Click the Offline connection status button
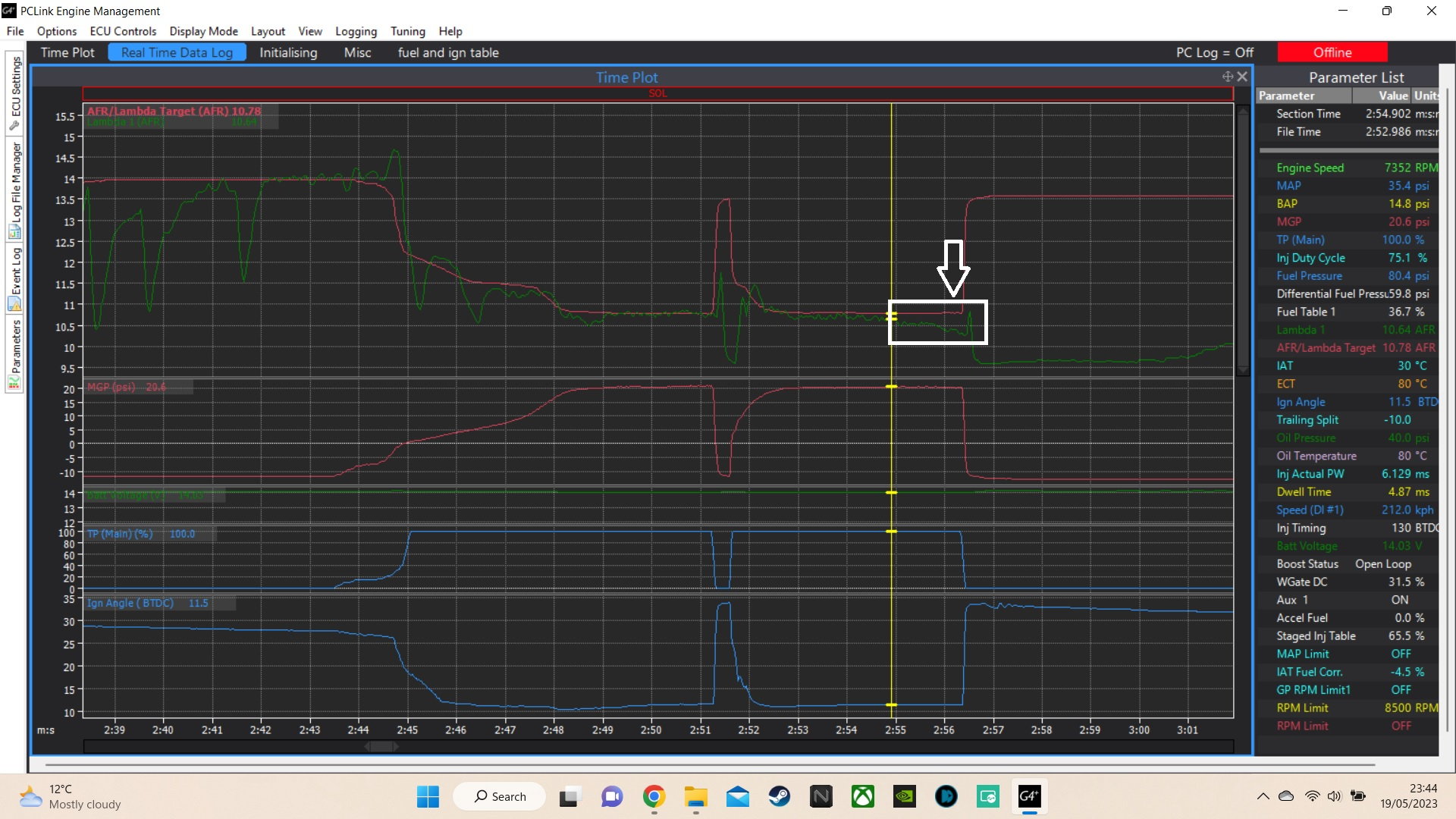 [1332, 52]
